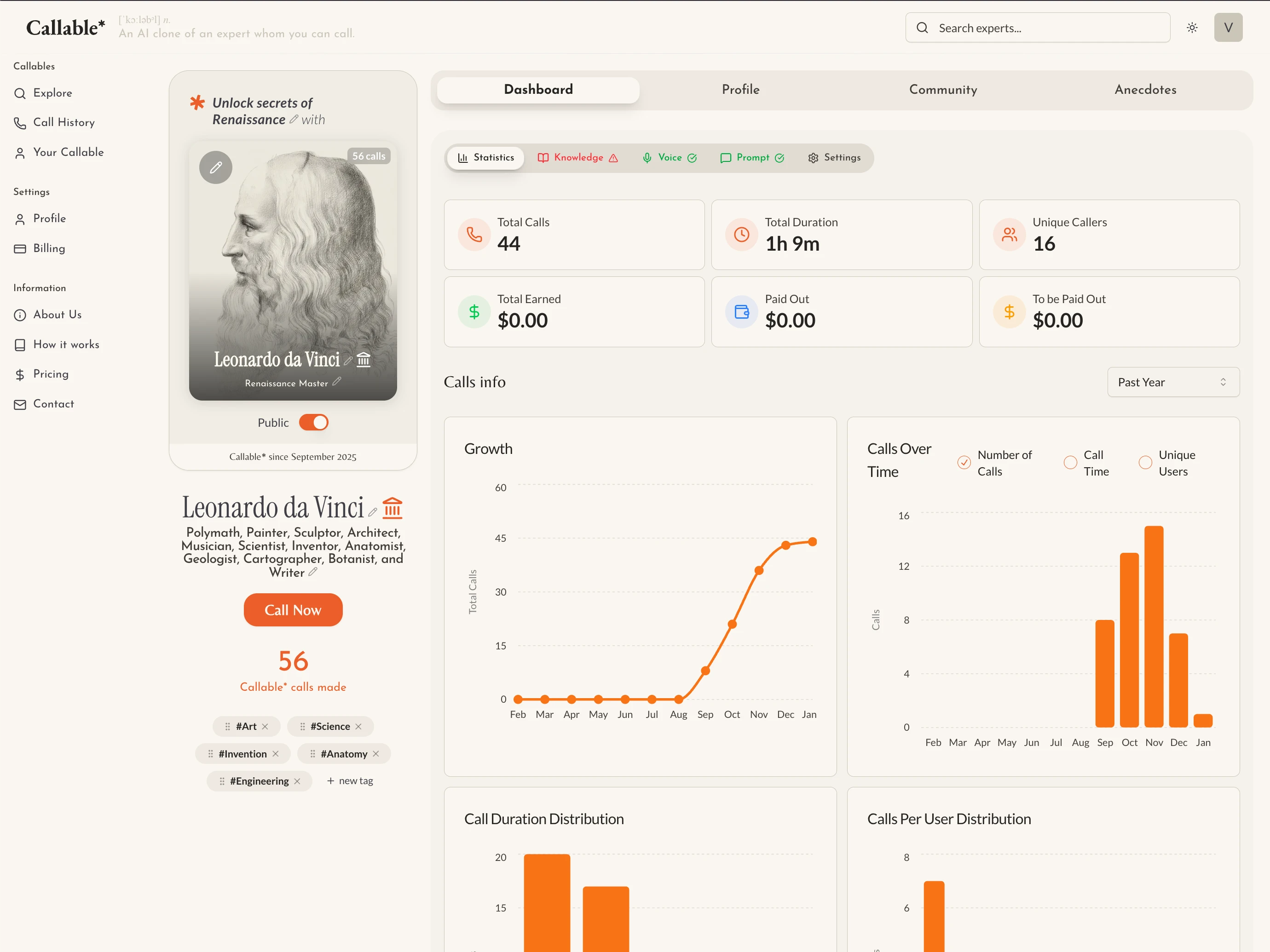Click the pencil edit icon on portrait
Image resolution: width=1270 pixels, height=952 pixels.
[215, 167]
